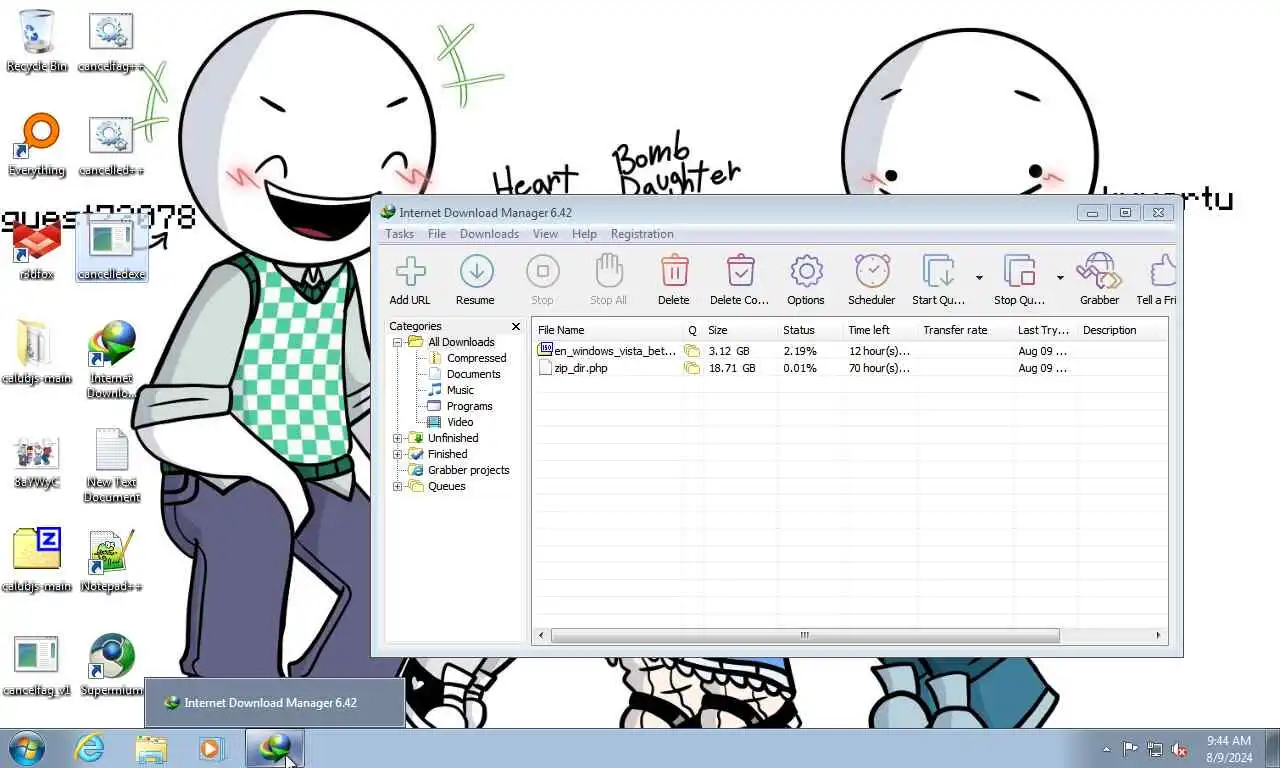The width and height of the screenshot is (1280, 768).
Task: Click the scroll left arrow of the download list
Action: (542, 635)
